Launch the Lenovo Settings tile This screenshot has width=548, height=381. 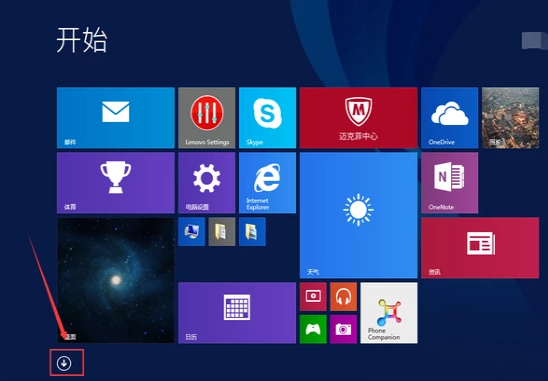tap(207, 118)
